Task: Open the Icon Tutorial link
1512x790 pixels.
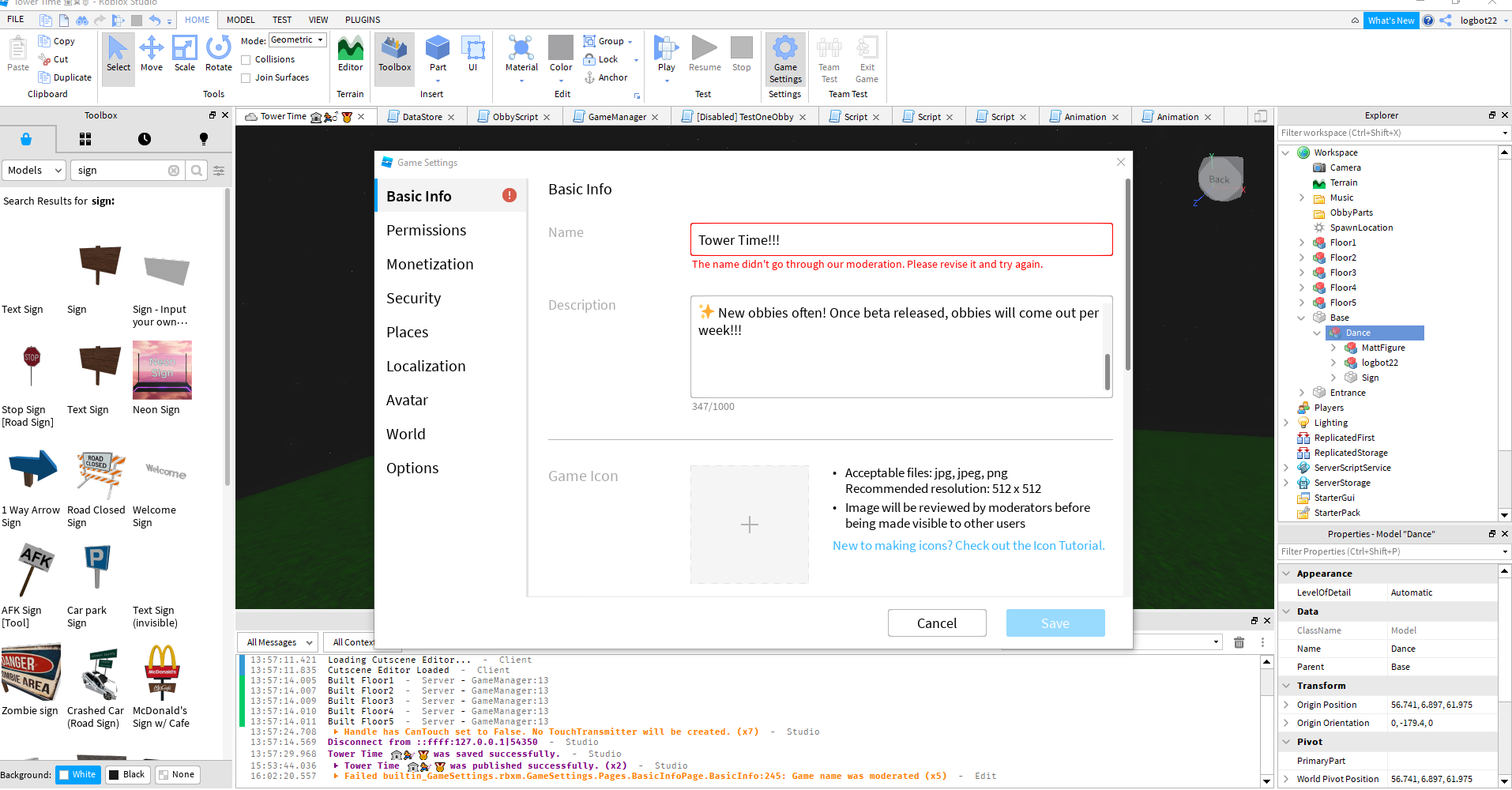Action: pos(968,546)
